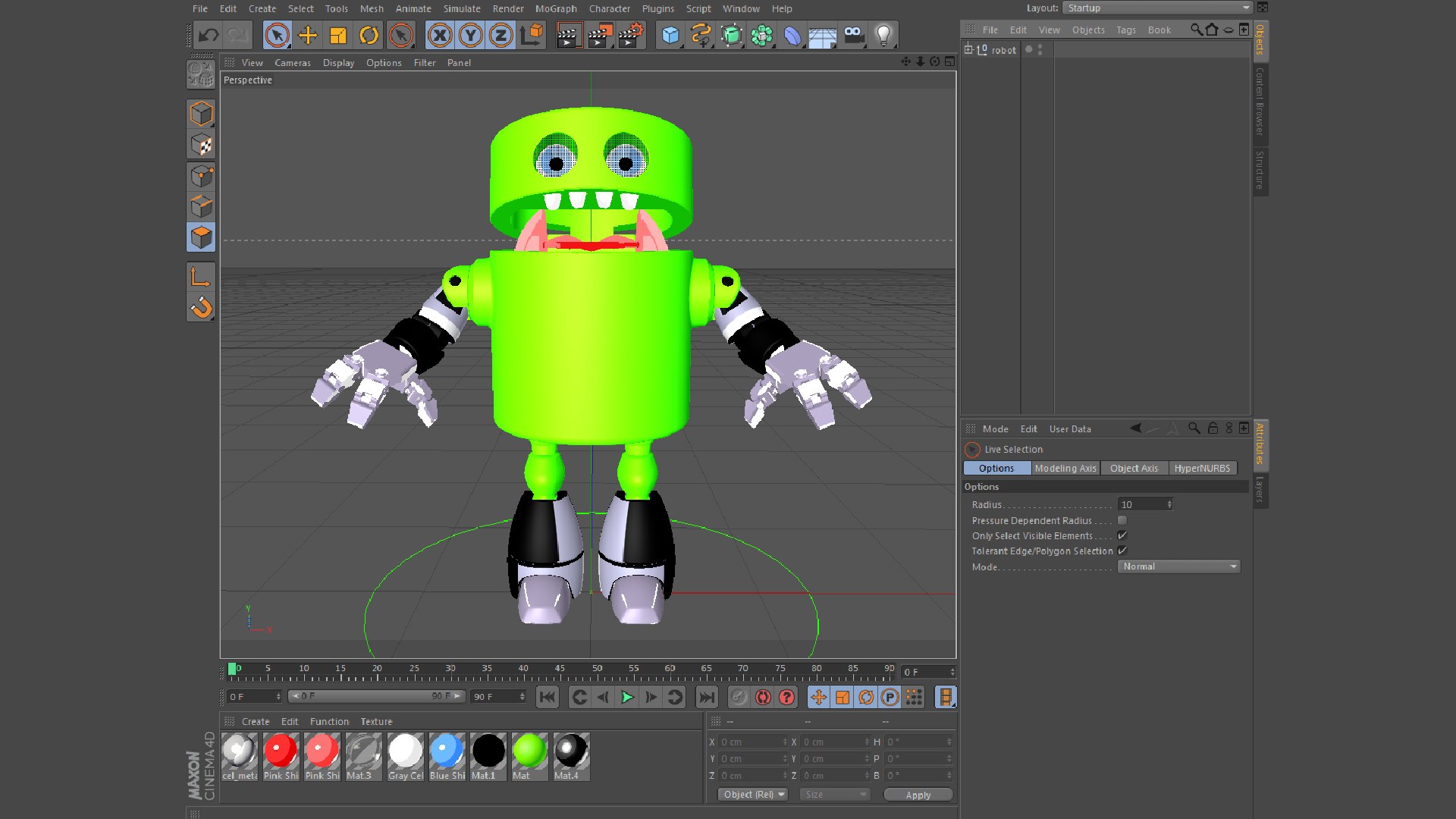The width and height of the screenshot is (1456, 819).
Task: Toggle robot object visibility dots
Action: coord(1040,49)
